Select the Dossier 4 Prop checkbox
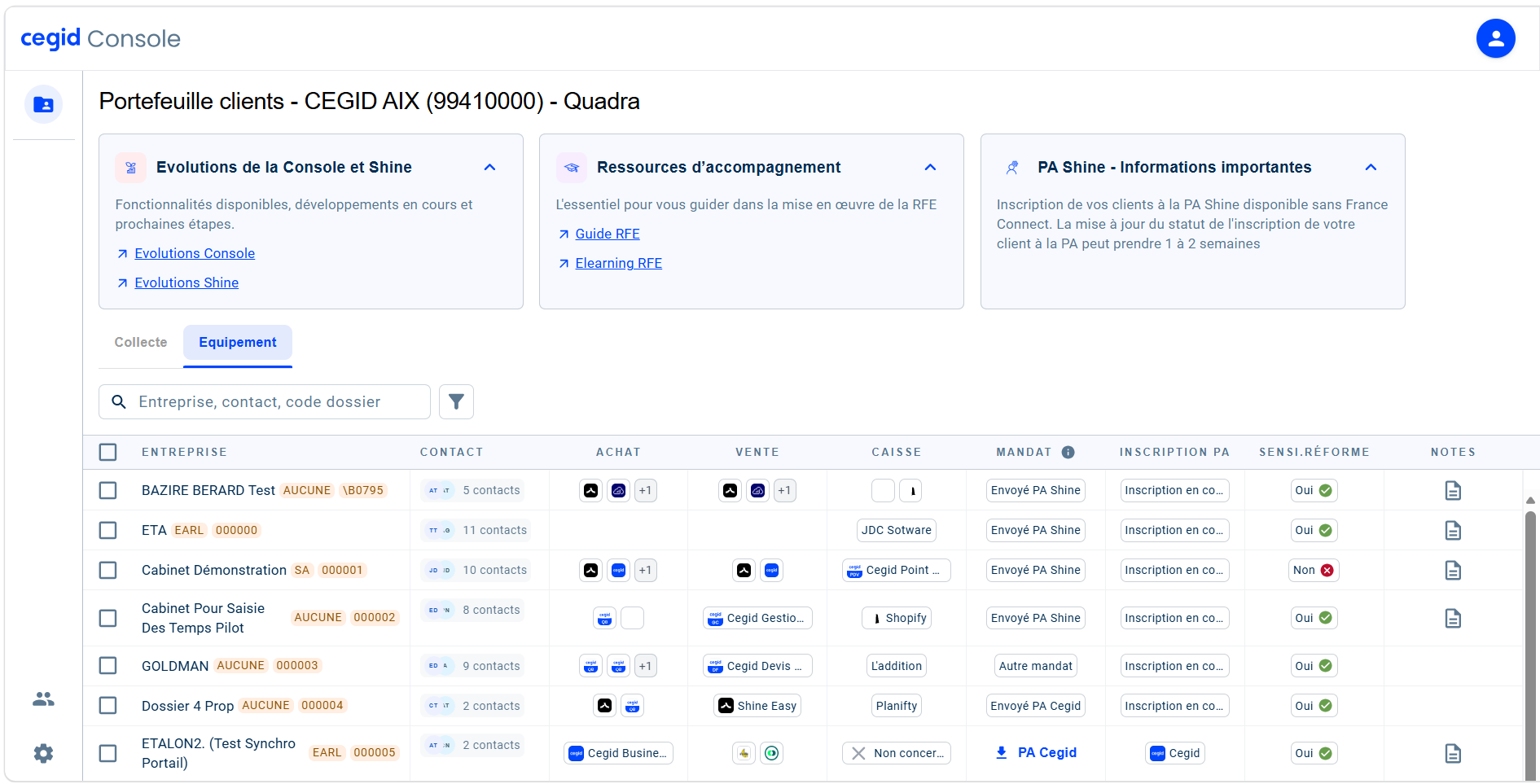 (x=107, y=706)
